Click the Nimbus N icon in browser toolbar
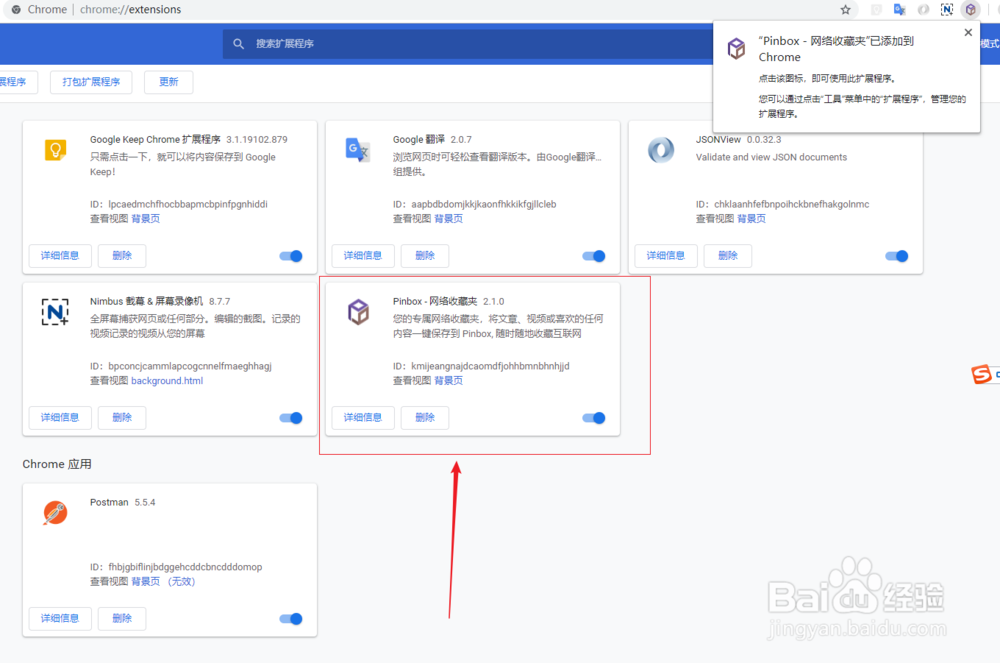Image resolution: width=1000 pixels, height=663 pixels. click(946, 10)
